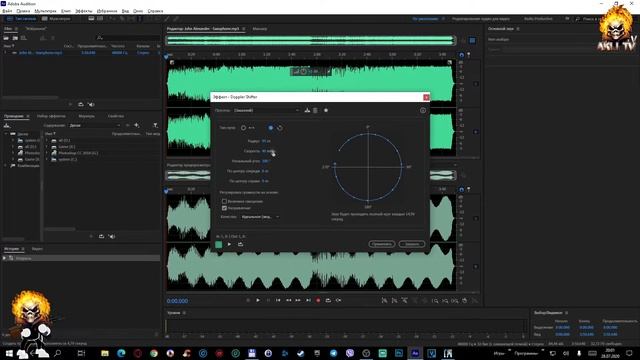This screenshot has width=640, height=360.
Task: Uncheck the checked Направление checkbox
Action: pyautogui.click(x=224, y=208)
